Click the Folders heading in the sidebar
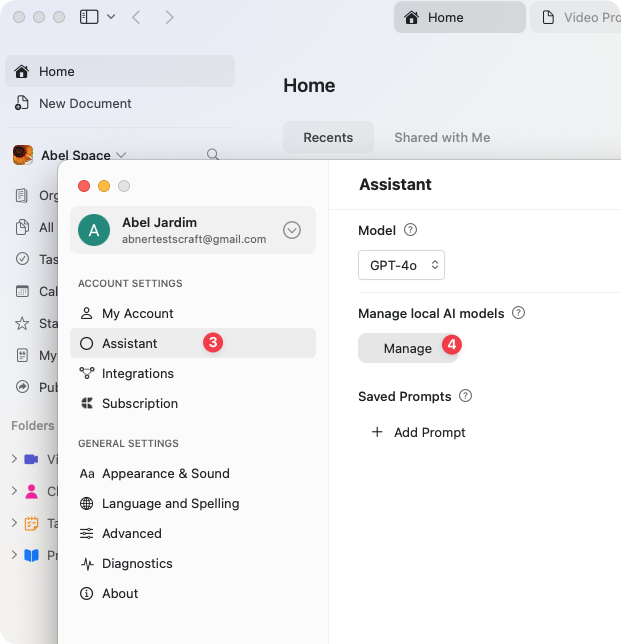Screen dimensions: 621x644 tap(32, 426)
